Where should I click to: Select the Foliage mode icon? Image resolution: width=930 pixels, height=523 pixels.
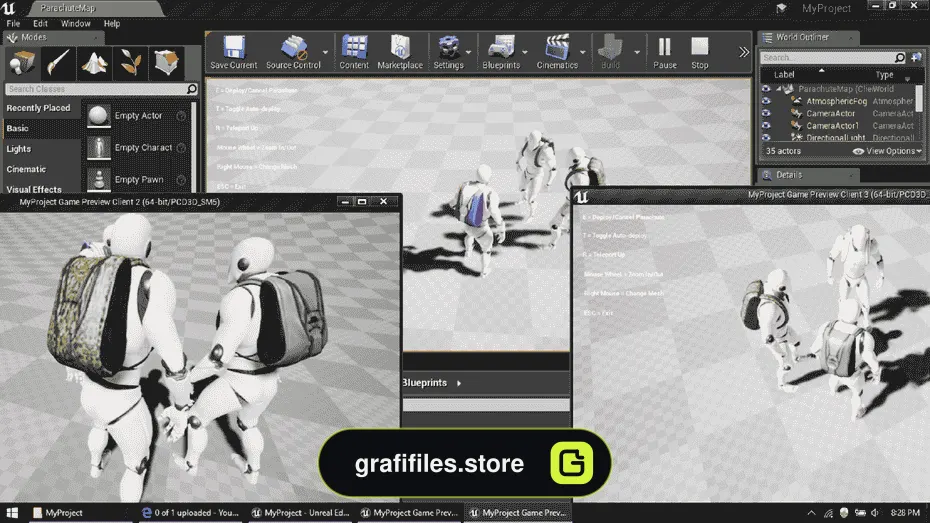tap(130, 62)
